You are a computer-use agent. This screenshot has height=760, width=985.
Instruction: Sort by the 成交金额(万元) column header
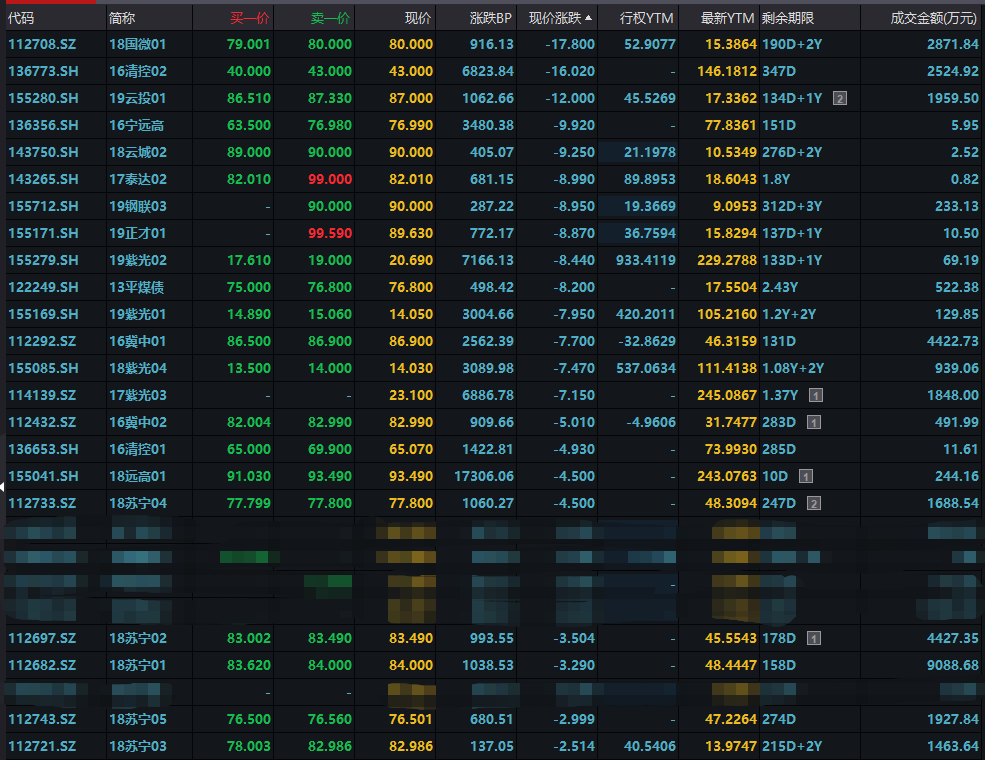coord(934,18)
